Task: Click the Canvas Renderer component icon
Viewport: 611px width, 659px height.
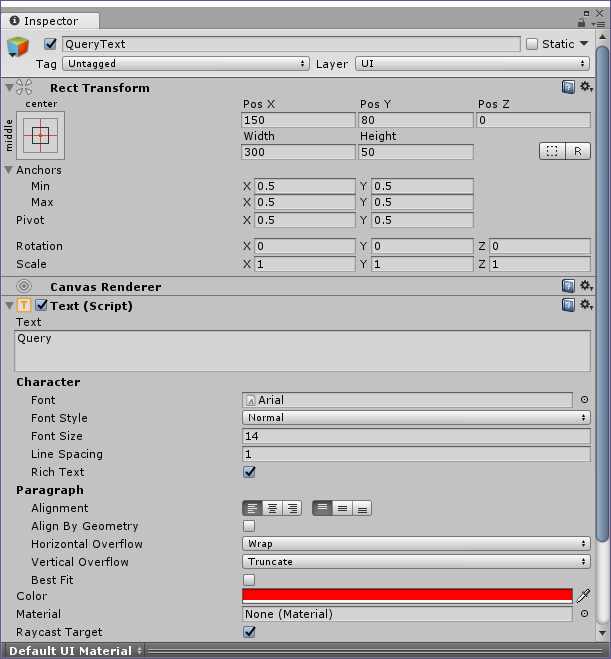Action: pyautogui.click(x=24, y=286)
